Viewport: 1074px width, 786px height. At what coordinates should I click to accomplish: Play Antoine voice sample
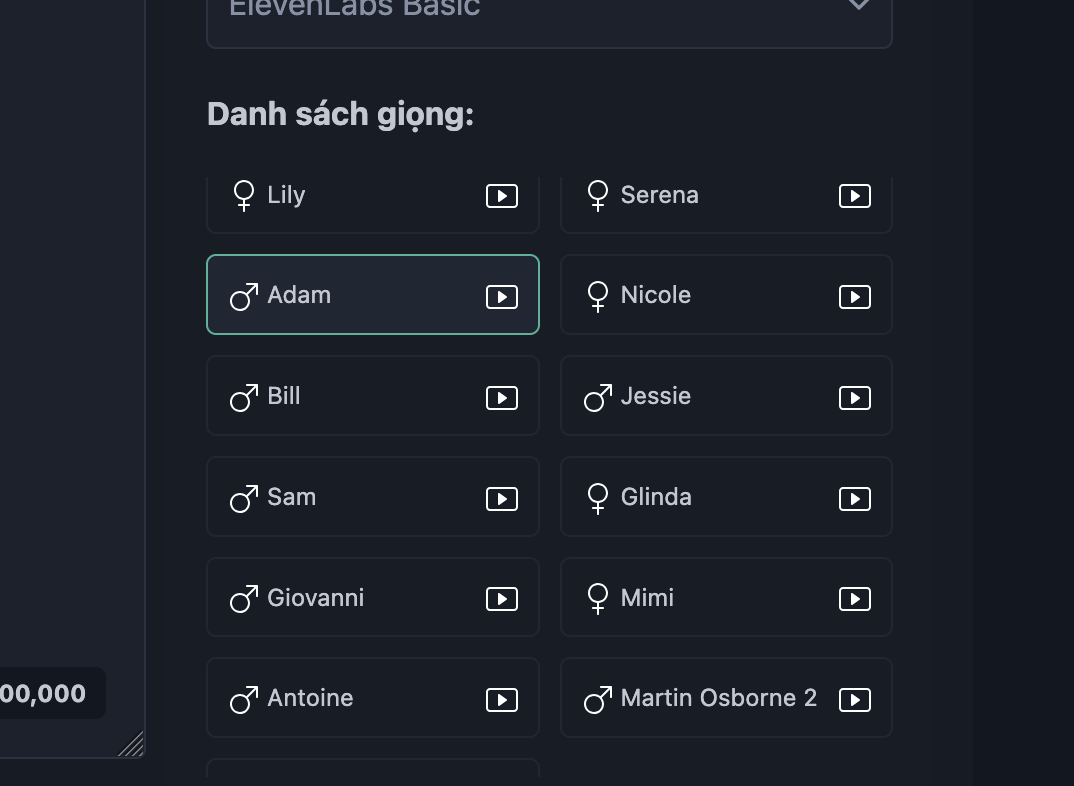502,699
